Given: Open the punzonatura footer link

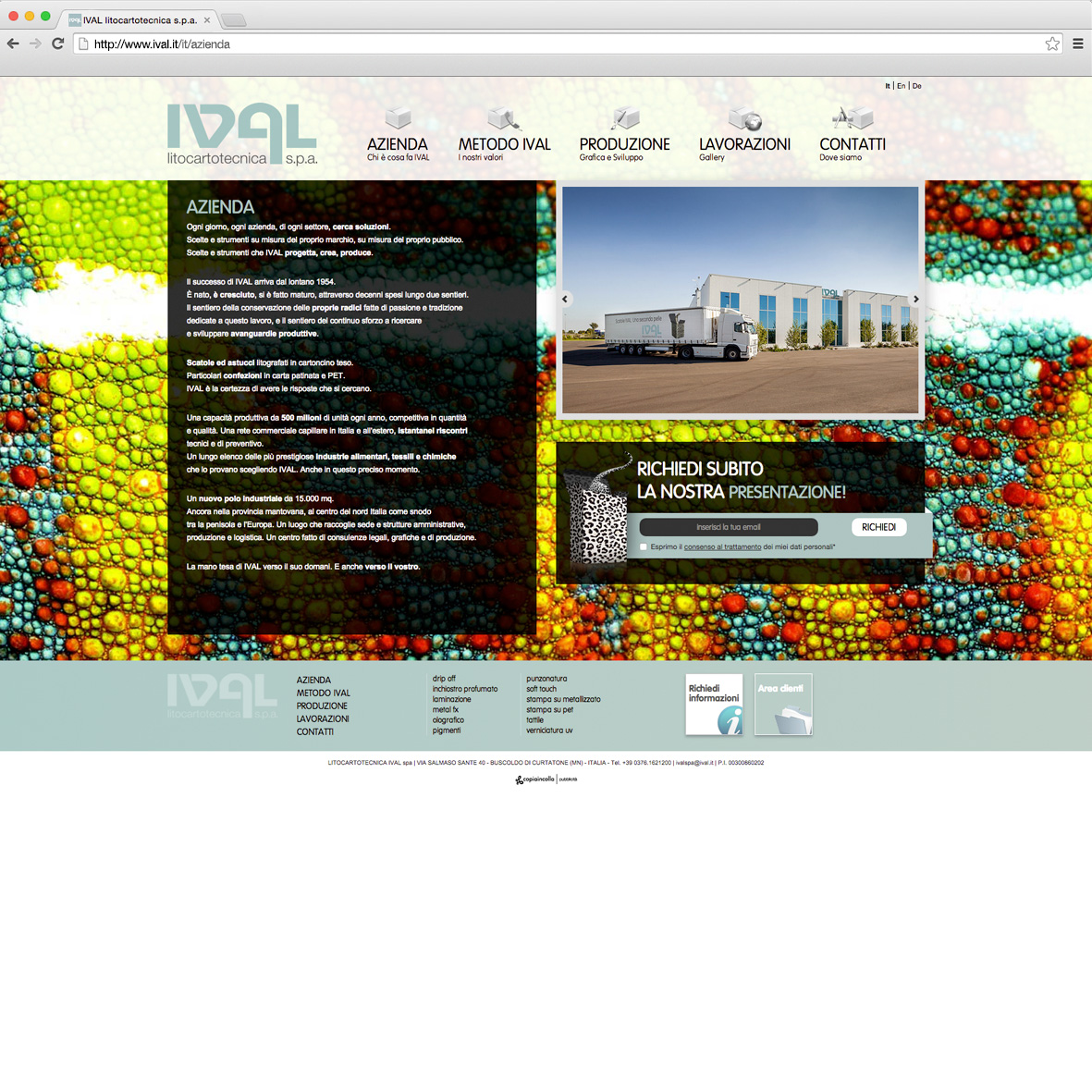Looking at the screenshot, I should (546, 679).
